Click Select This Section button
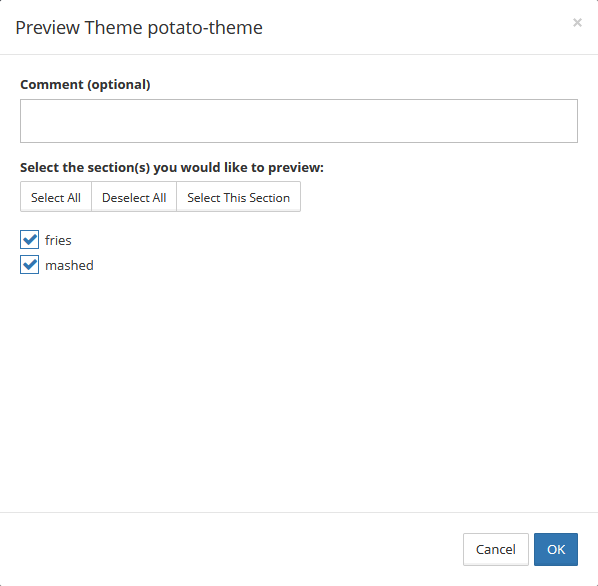The height and width of the screenshot is (586, 598). tap(238, 197)
